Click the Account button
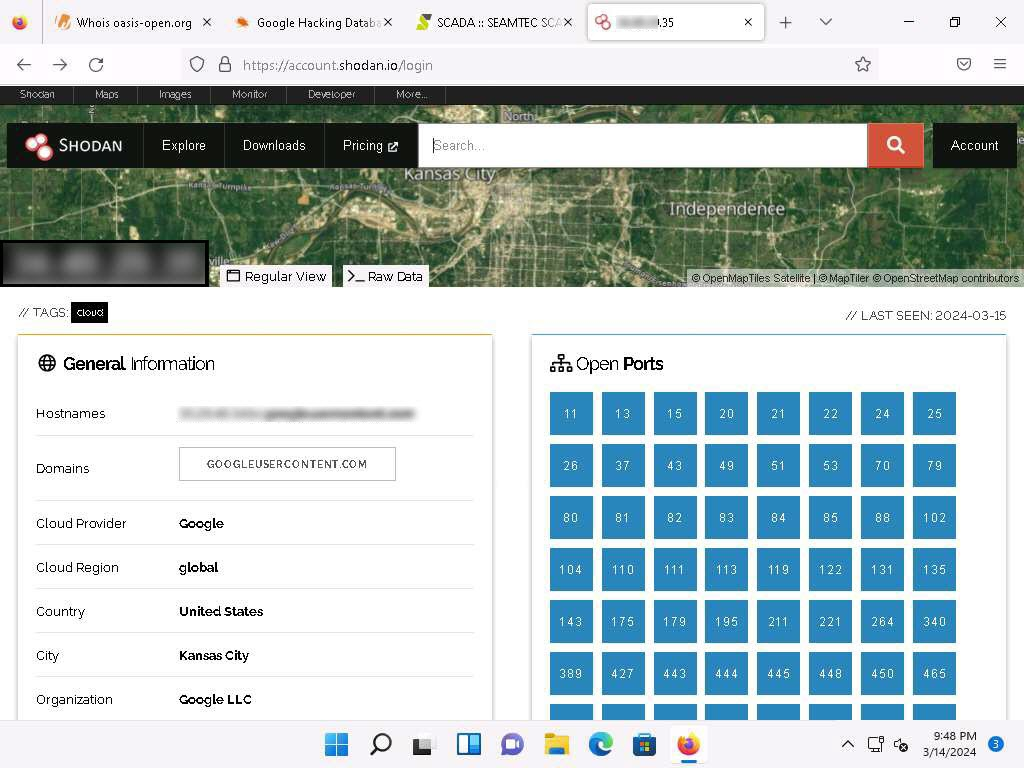The image size is (1024, 768). 974,146
